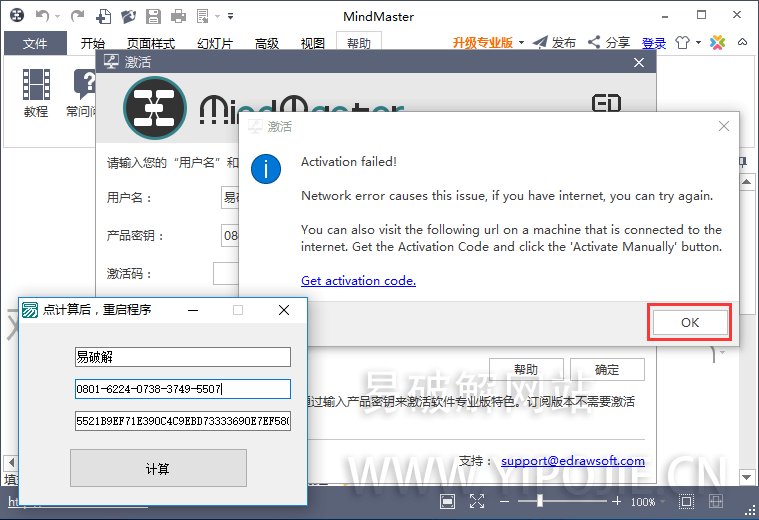The height and width of the screenshot is (520, 759).
Task: Click the 易破解 username field in keygen
Action: (183, 357)
